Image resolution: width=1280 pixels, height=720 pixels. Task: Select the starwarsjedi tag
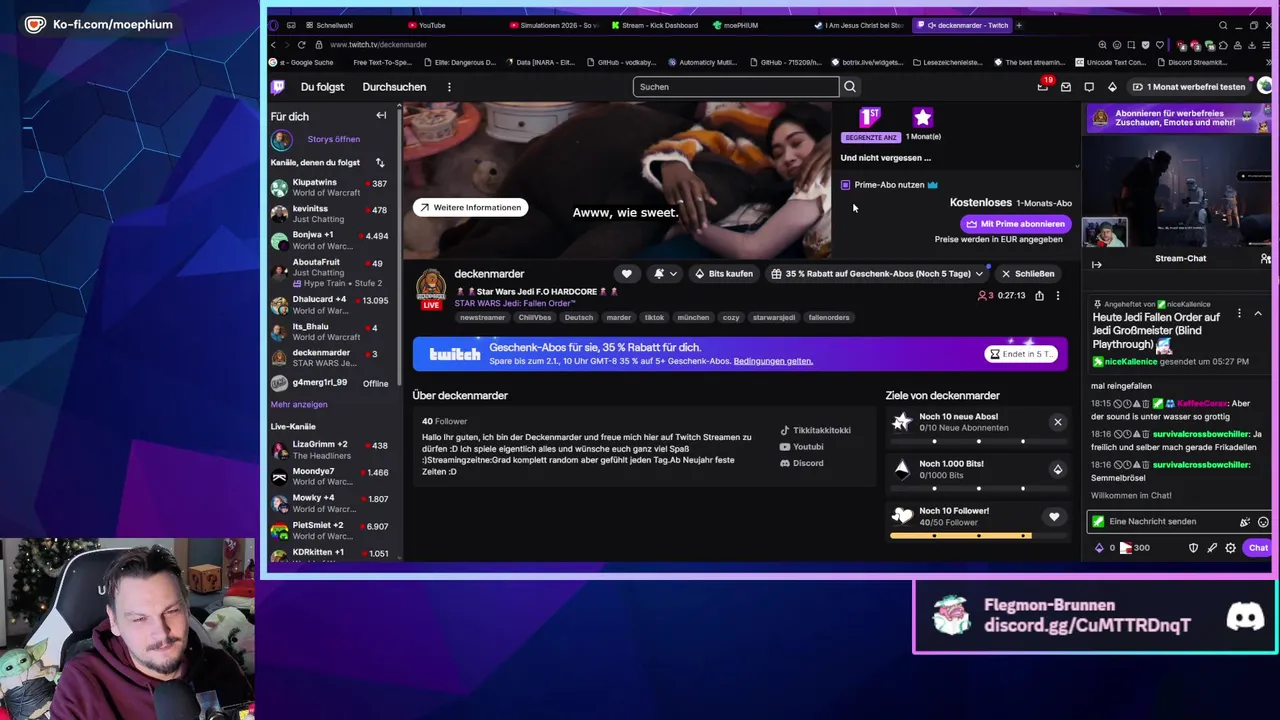[x=774, y=317]
